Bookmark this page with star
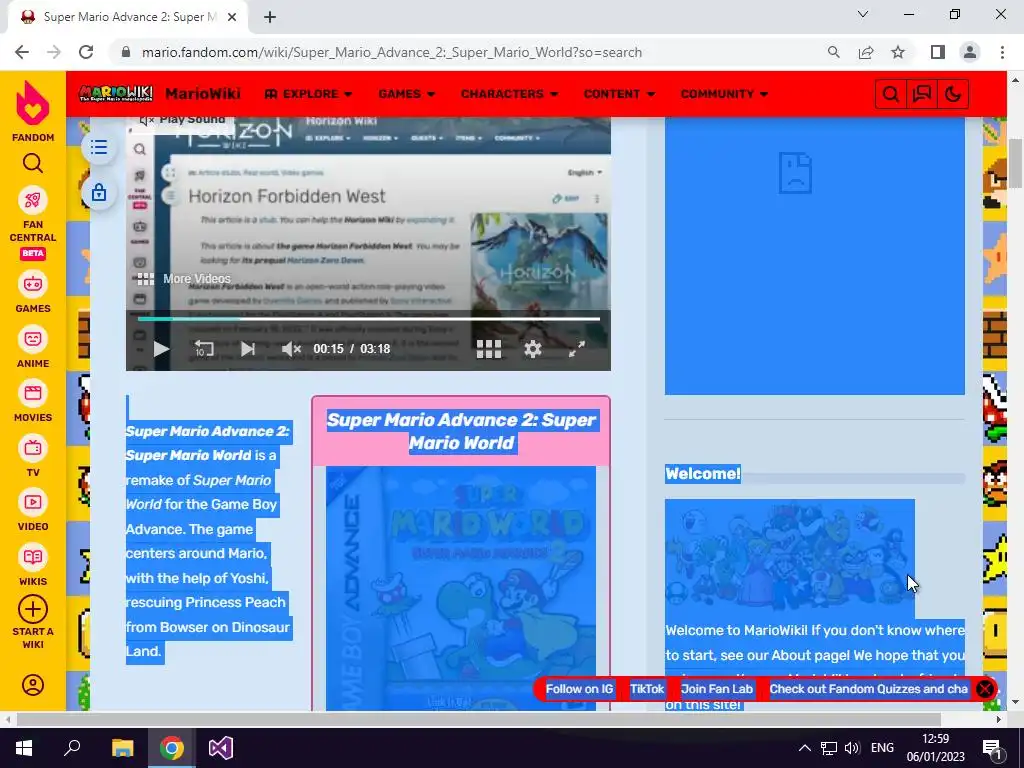 898,52
